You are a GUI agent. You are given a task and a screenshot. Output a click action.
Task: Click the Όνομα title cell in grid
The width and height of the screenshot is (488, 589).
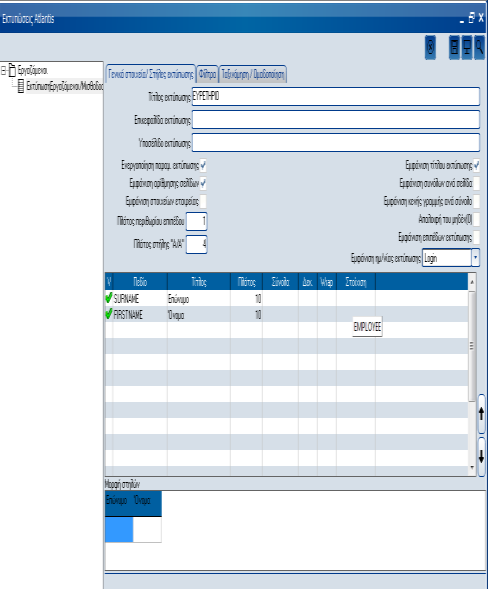click(199, 314)
